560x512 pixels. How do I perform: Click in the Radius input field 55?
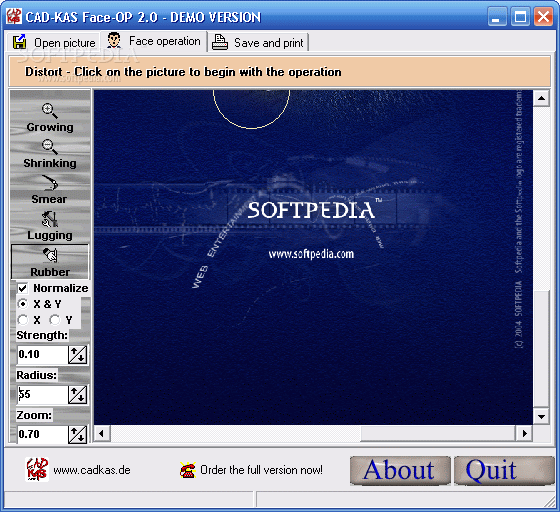point(42,395)
